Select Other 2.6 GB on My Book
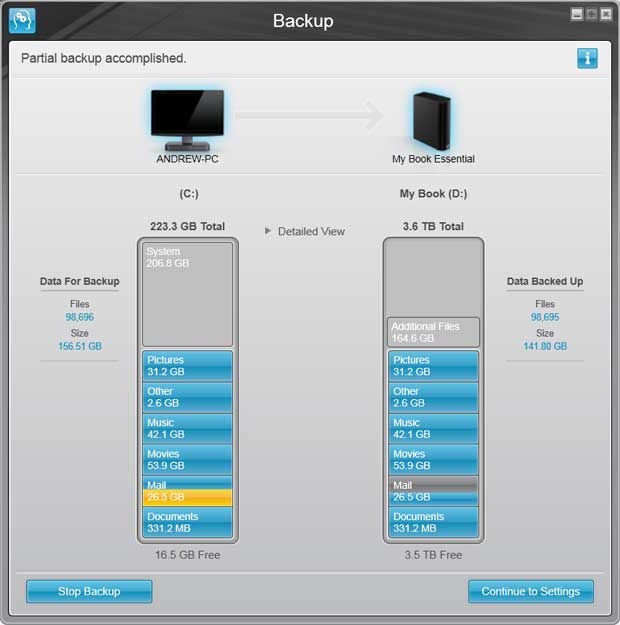The height and width of the screenshot is (625, 620). pos(433,397)
